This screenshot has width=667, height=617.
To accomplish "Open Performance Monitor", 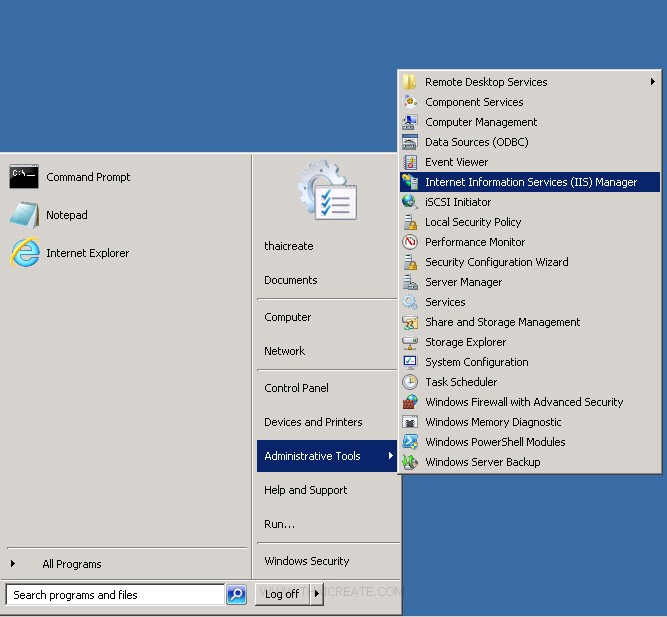I will [530, 242].
